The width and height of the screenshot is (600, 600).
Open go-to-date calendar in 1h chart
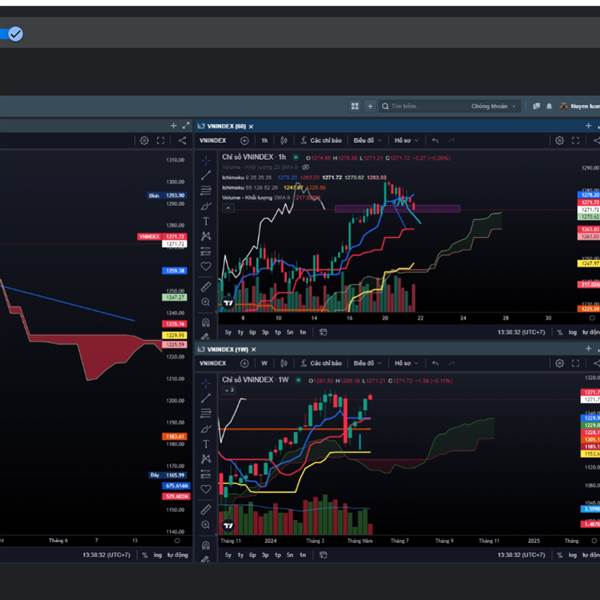(323, 332)
